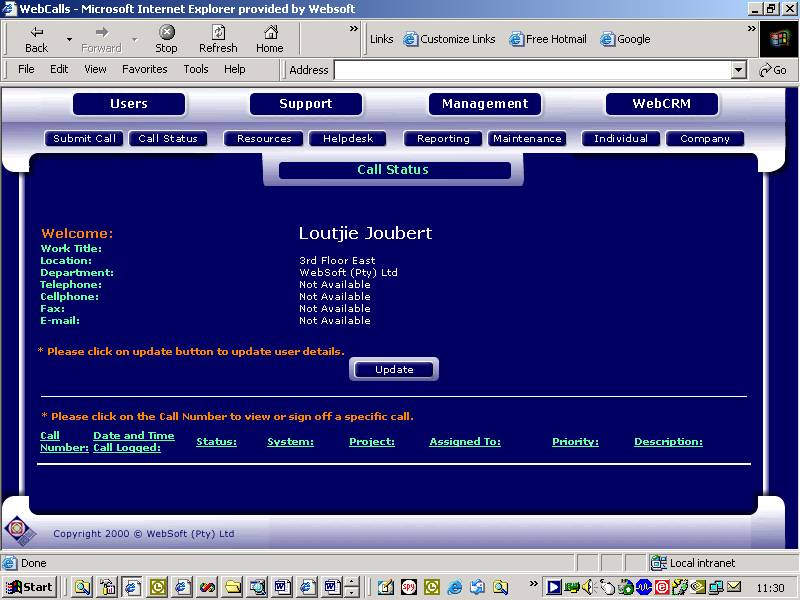Click the red circled e tray icon
The width and height of the screenshot is (800, 600).
[662, 588]
